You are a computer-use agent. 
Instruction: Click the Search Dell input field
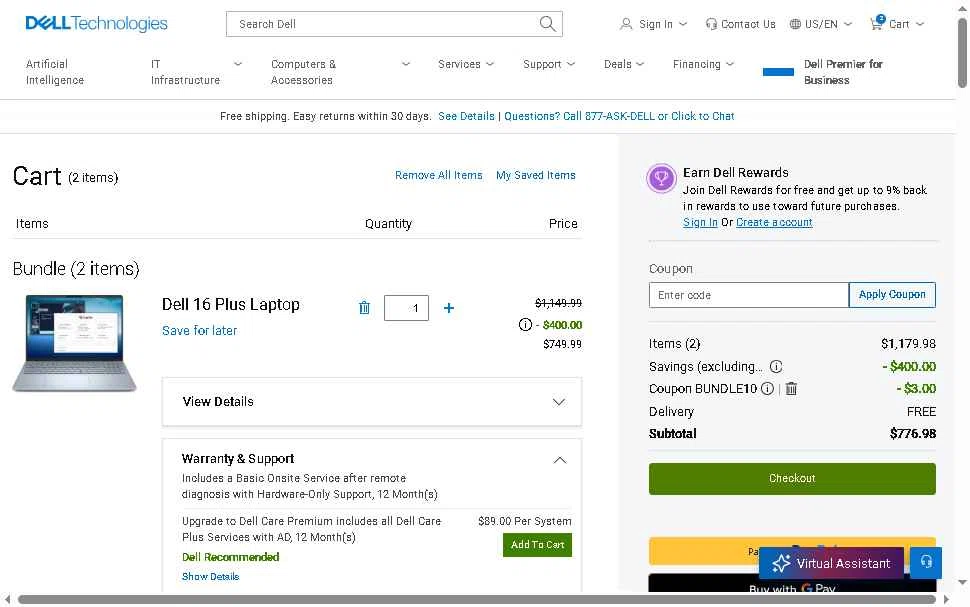pyautogui.click(x=384, y=24)
